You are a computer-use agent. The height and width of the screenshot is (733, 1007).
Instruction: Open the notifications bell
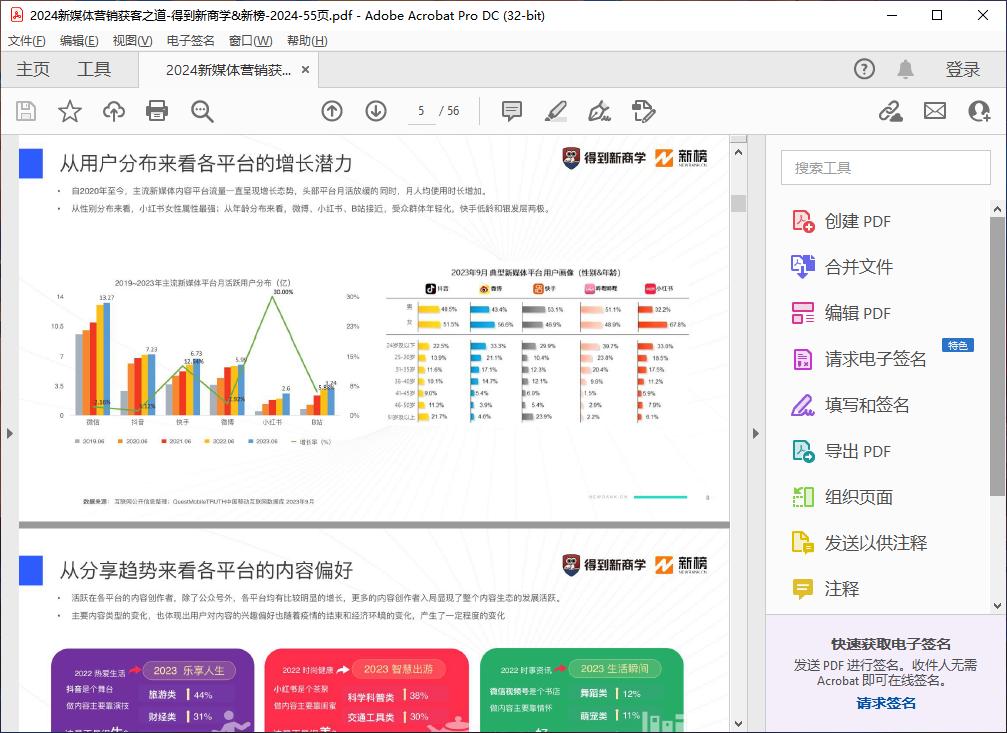coord(905,69)
